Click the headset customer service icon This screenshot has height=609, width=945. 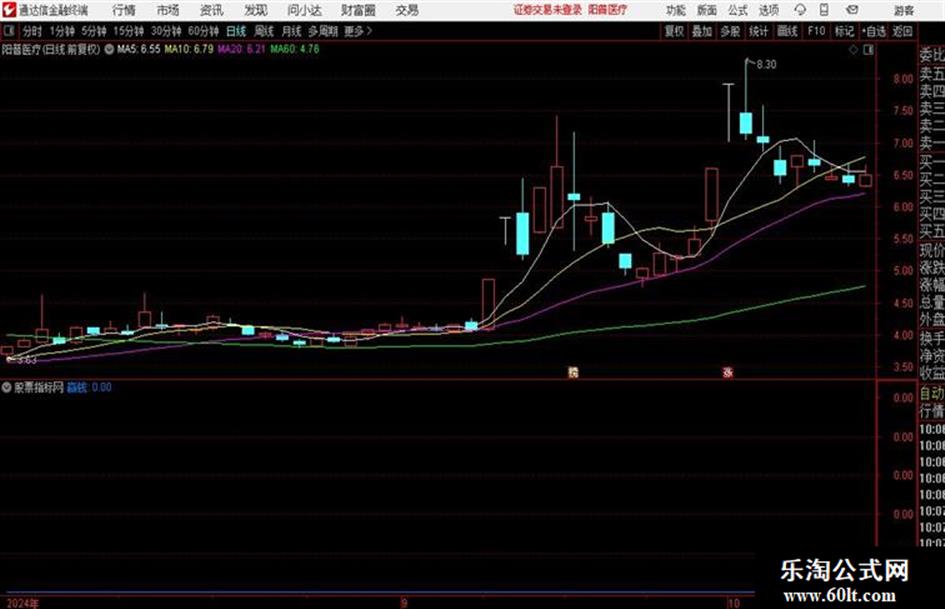800,10
